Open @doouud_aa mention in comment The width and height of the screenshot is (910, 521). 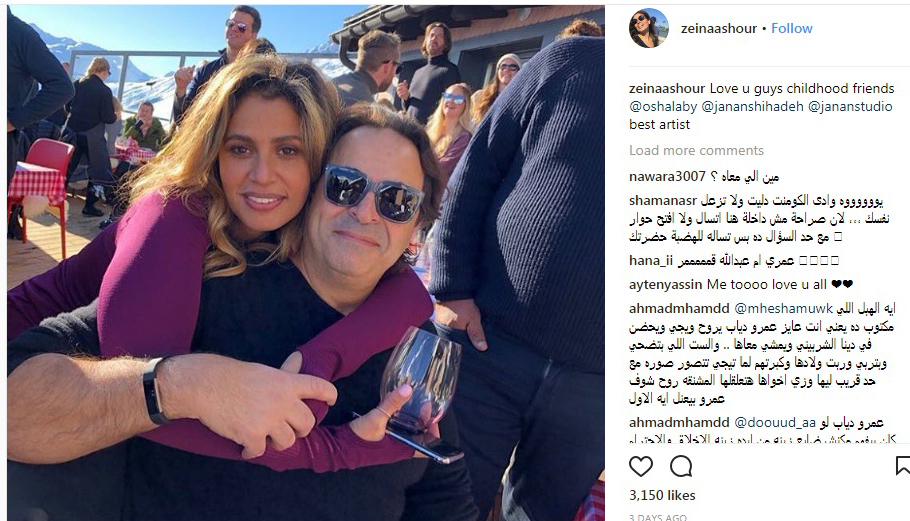[775, 422]
